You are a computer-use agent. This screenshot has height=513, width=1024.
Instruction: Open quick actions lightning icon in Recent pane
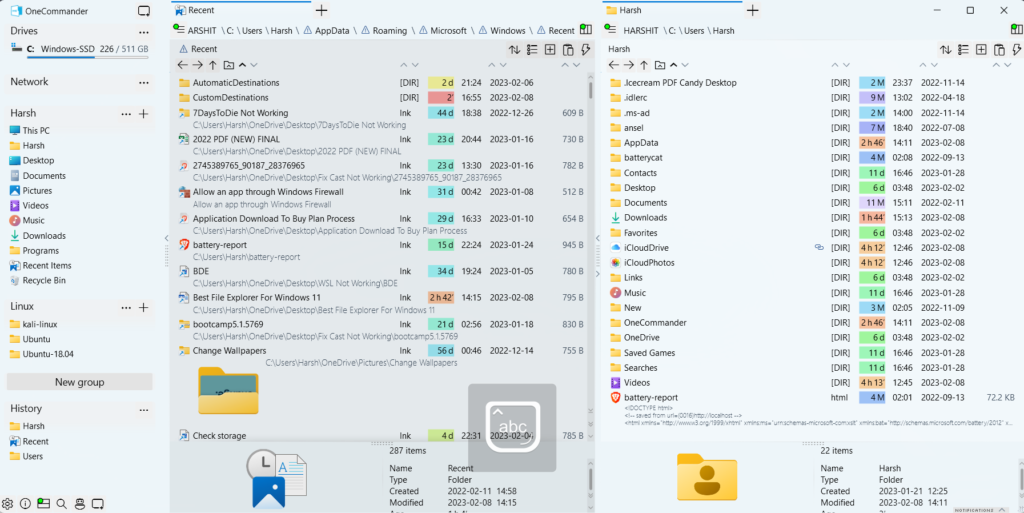point(585,50)
